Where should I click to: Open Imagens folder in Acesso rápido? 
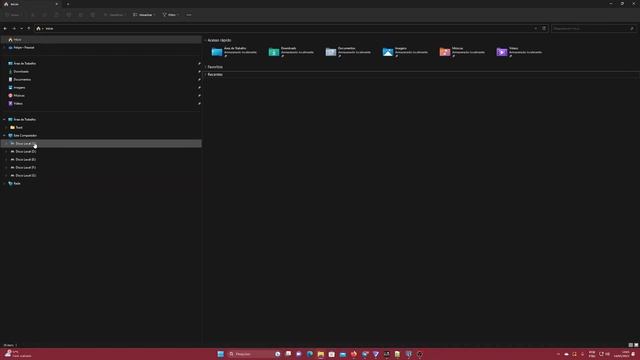(x=405, y=52)
